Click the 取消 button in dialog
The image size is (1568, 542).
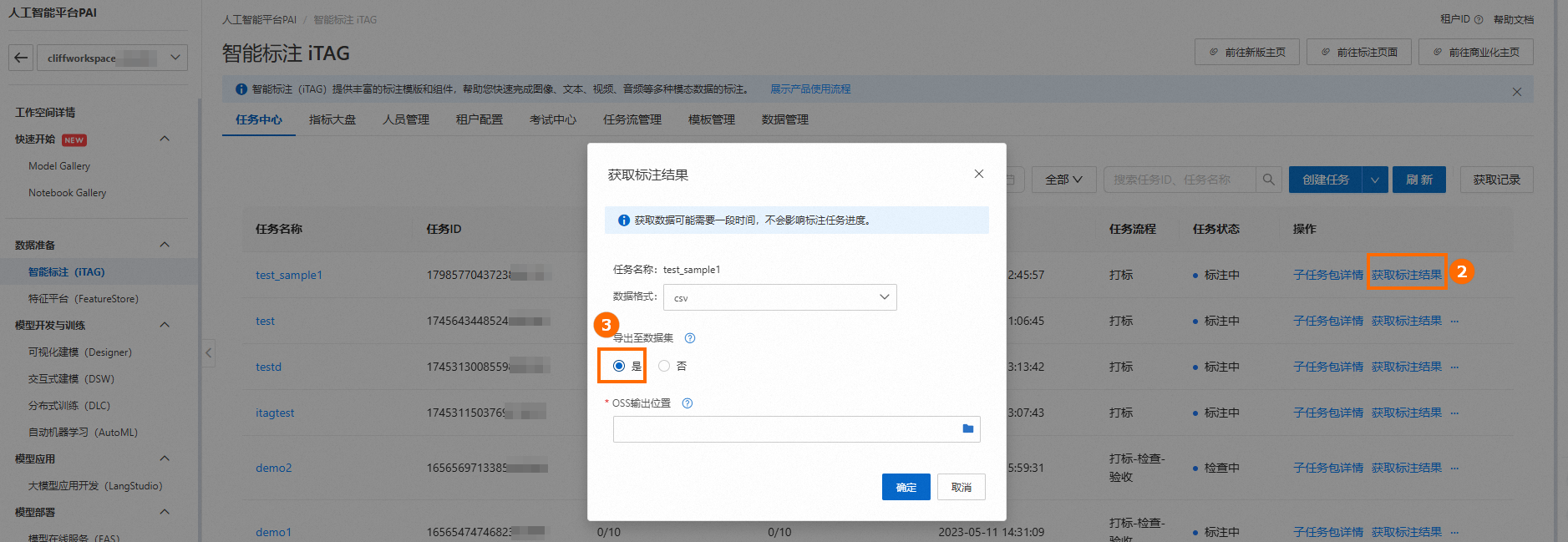click(962, 487)
